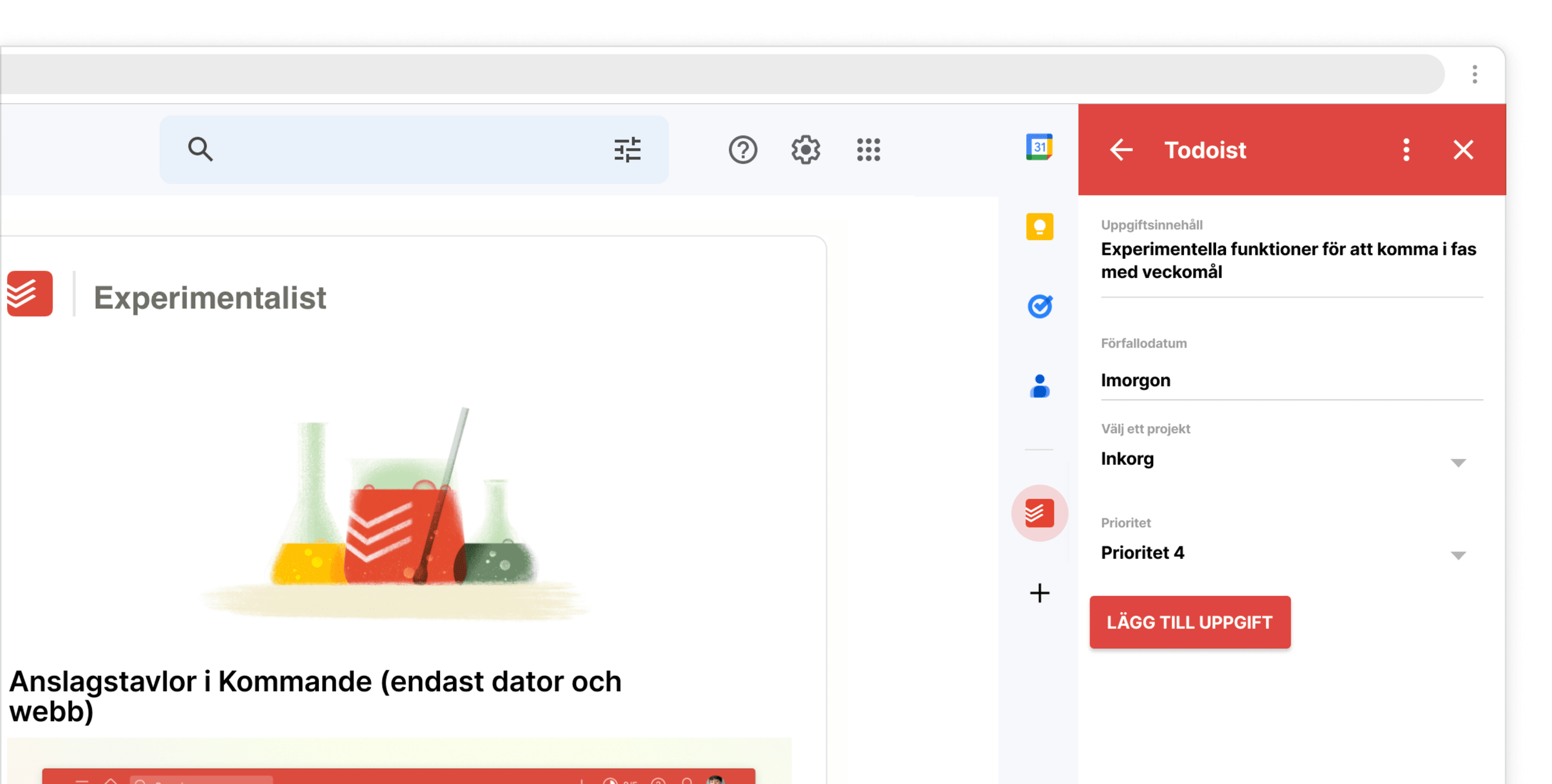Screen dimensions: 1552x784
Task: Open Google Keep side panel icon
Action: coord(1039,227)
